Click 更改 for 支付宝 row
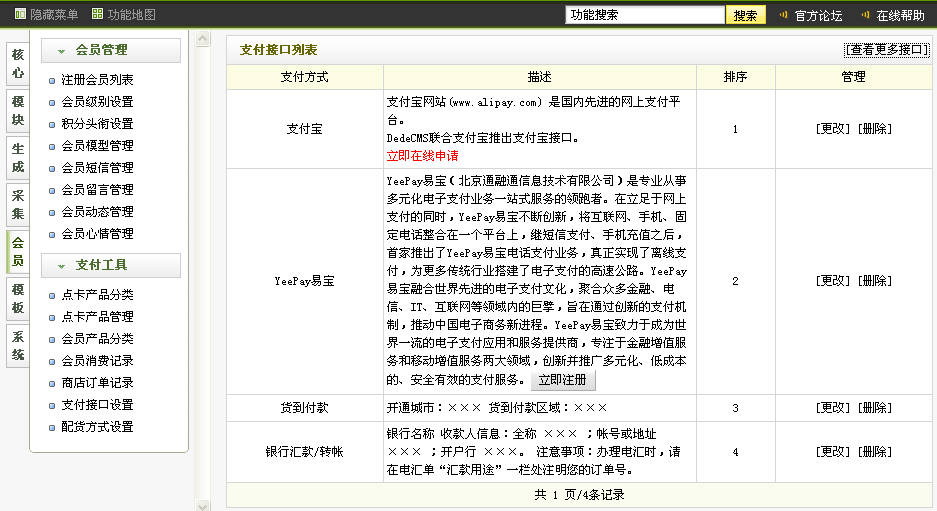 [x=832, y=129]
